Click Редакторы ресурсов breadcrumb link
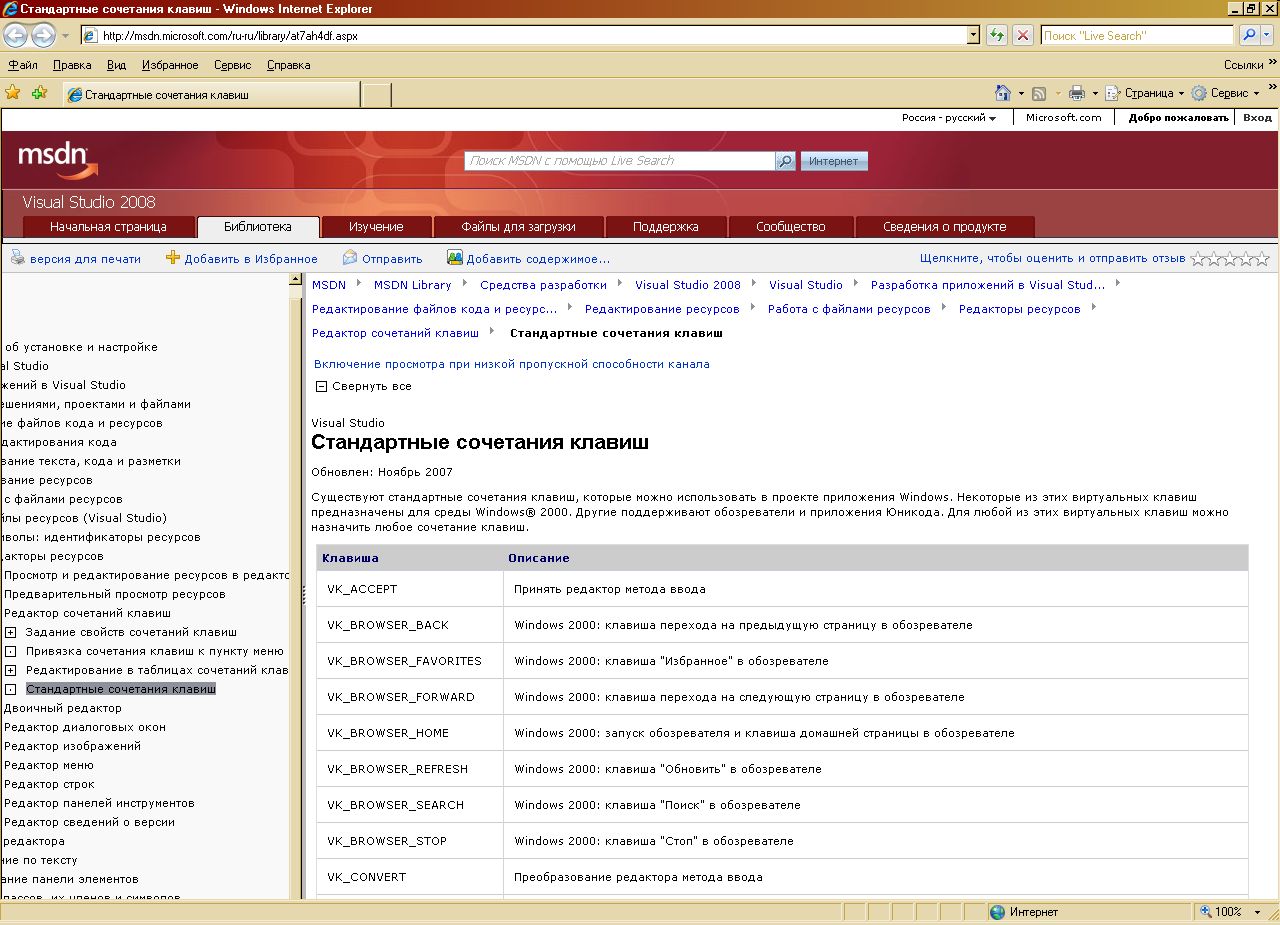The image size is (1280, 925). 1019,309
